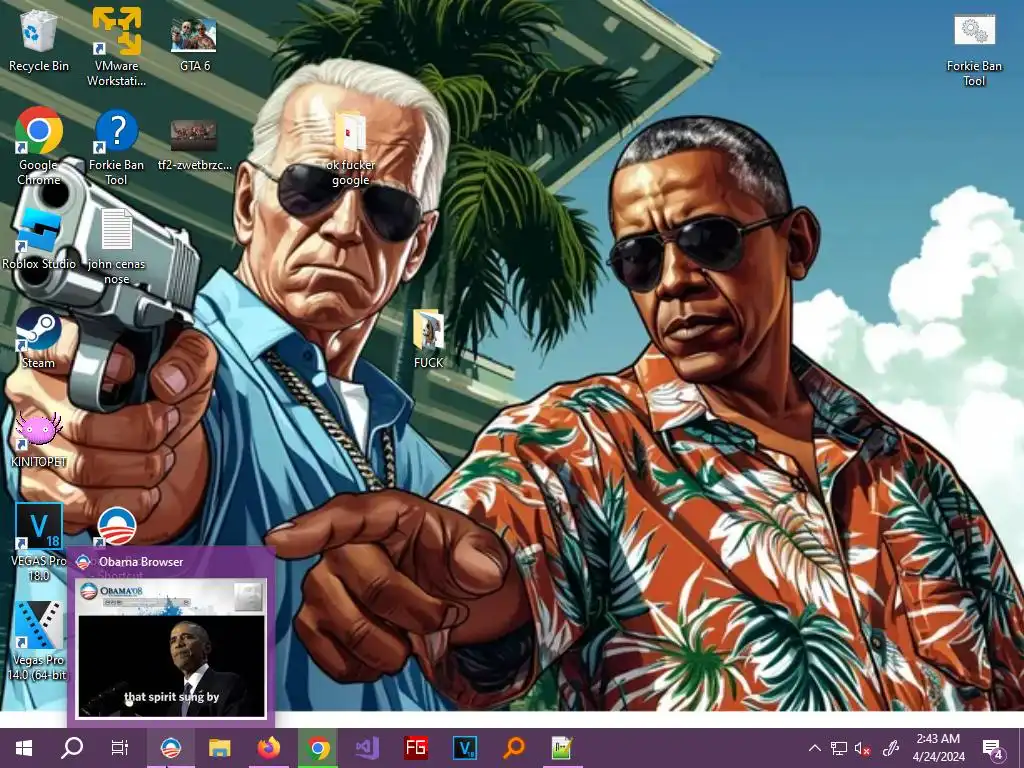Screen dimensions: 1024x768
Task: Switch to Chrome on the taskbar
Action: 318,748
